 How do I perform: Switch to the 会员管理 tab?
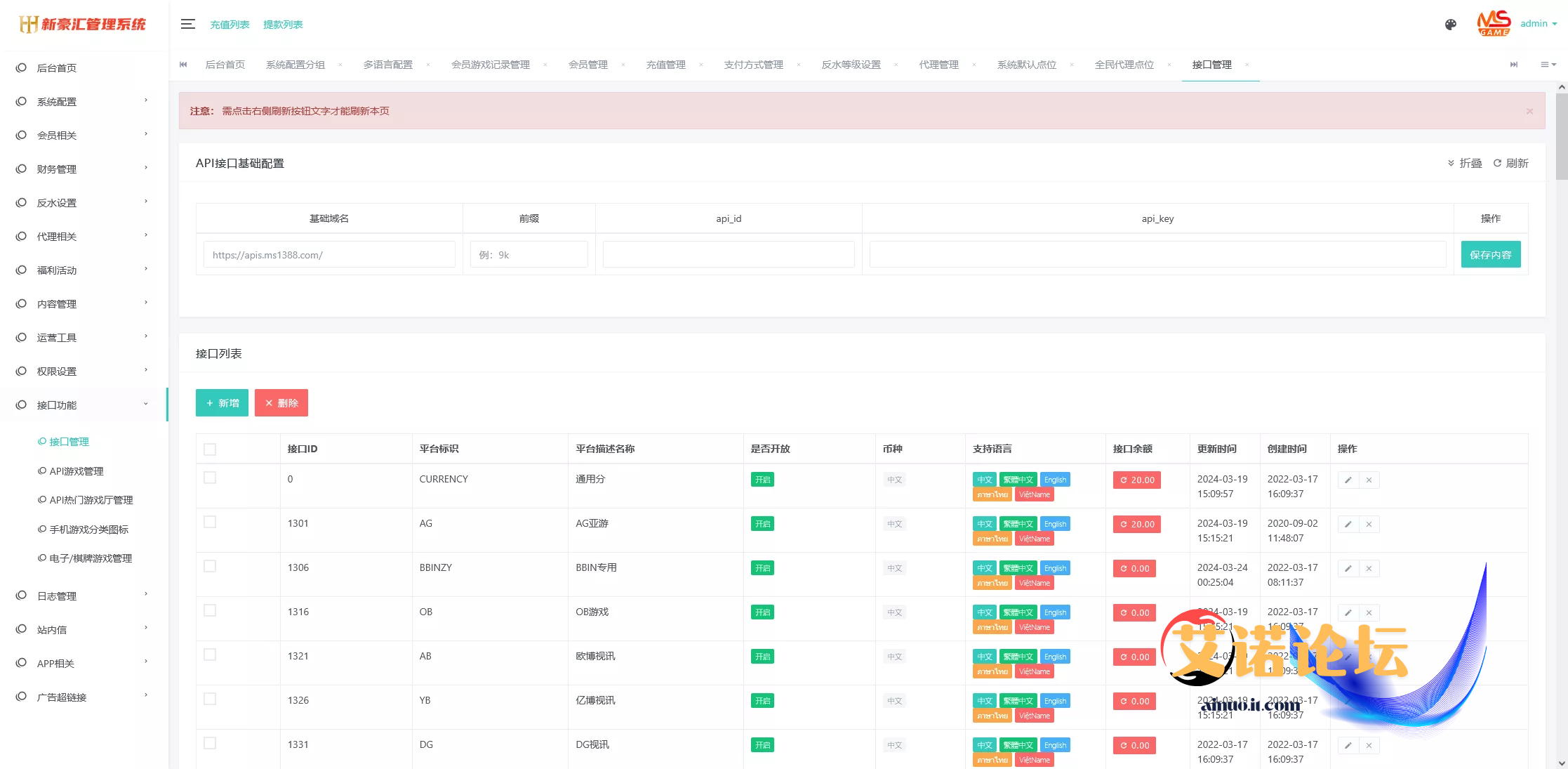coord(587,65)
